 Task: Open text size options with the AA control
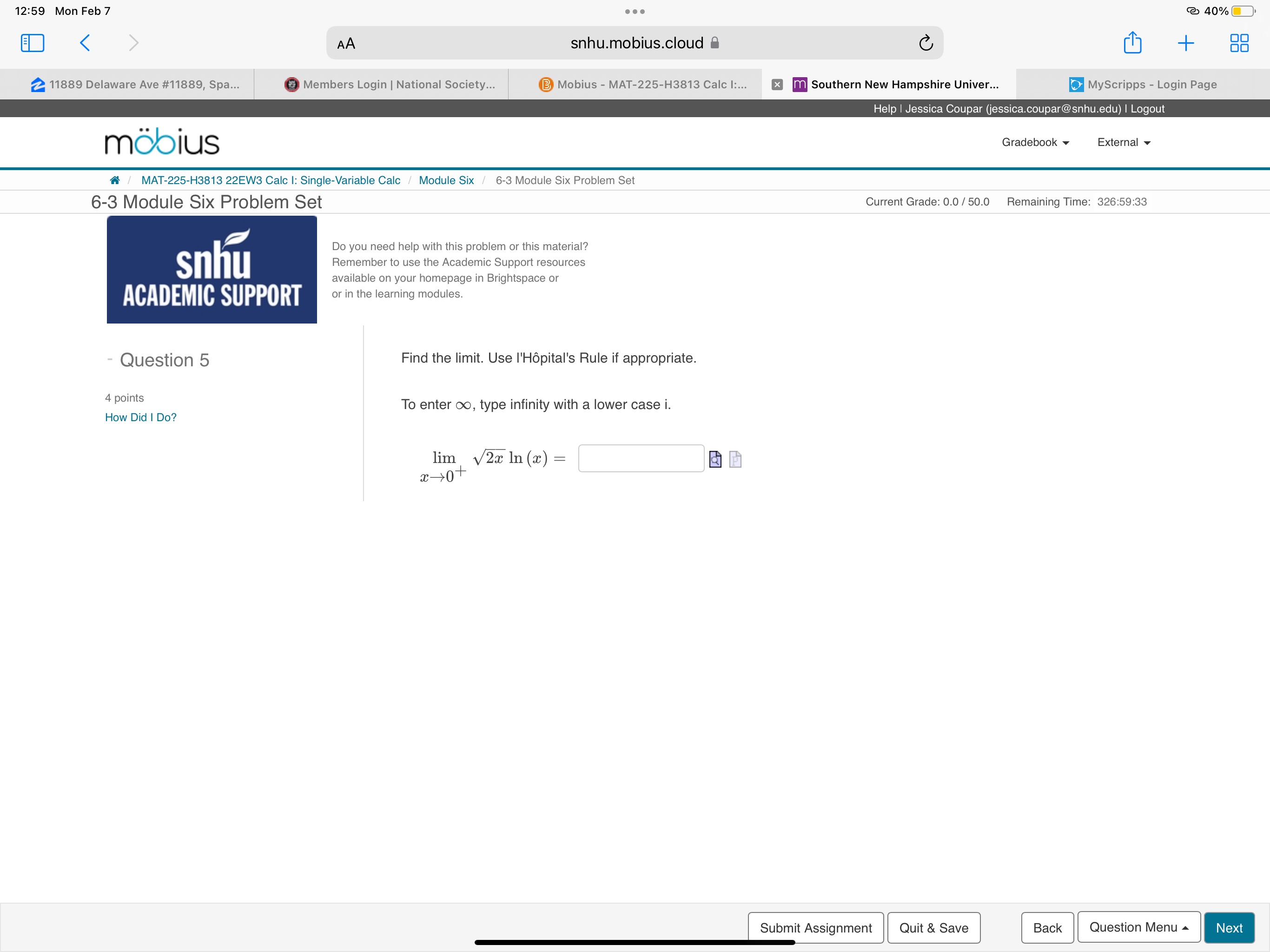tap(346, 43)
